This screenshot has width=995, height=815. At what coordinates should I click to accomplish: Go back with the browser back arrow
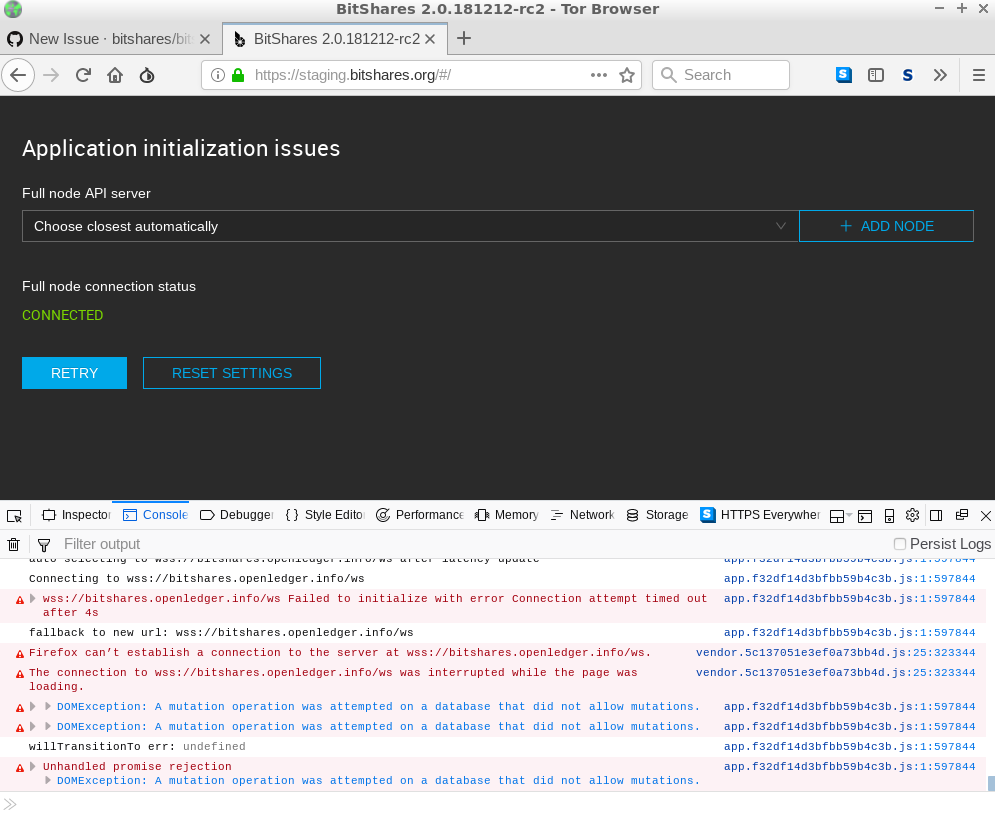pyautogui.click(x=18, y=76)
